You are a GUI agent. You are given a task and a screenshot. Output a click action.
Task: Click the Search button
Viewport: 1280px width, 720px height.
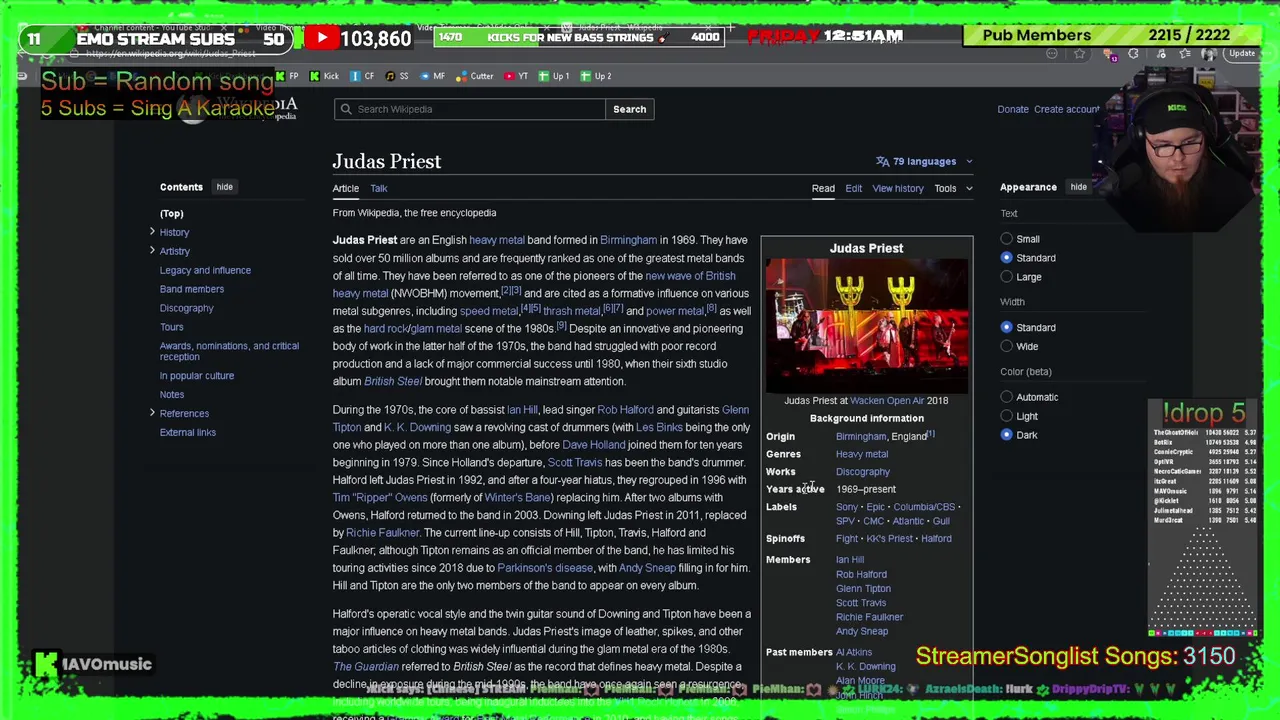click(x=629, y=109)
